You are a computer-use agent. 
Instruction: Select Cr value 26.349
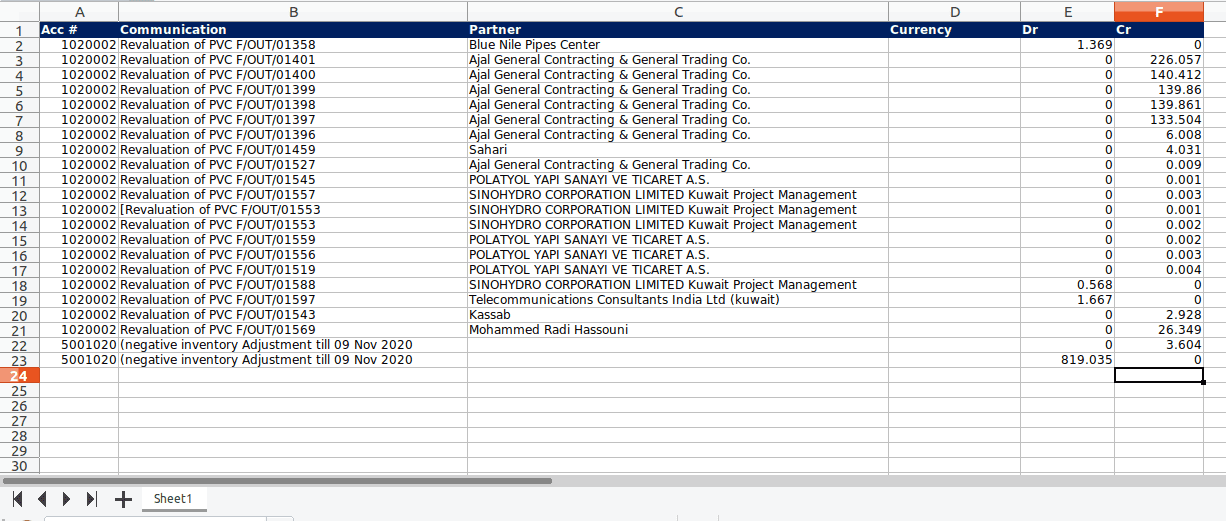1159,330
